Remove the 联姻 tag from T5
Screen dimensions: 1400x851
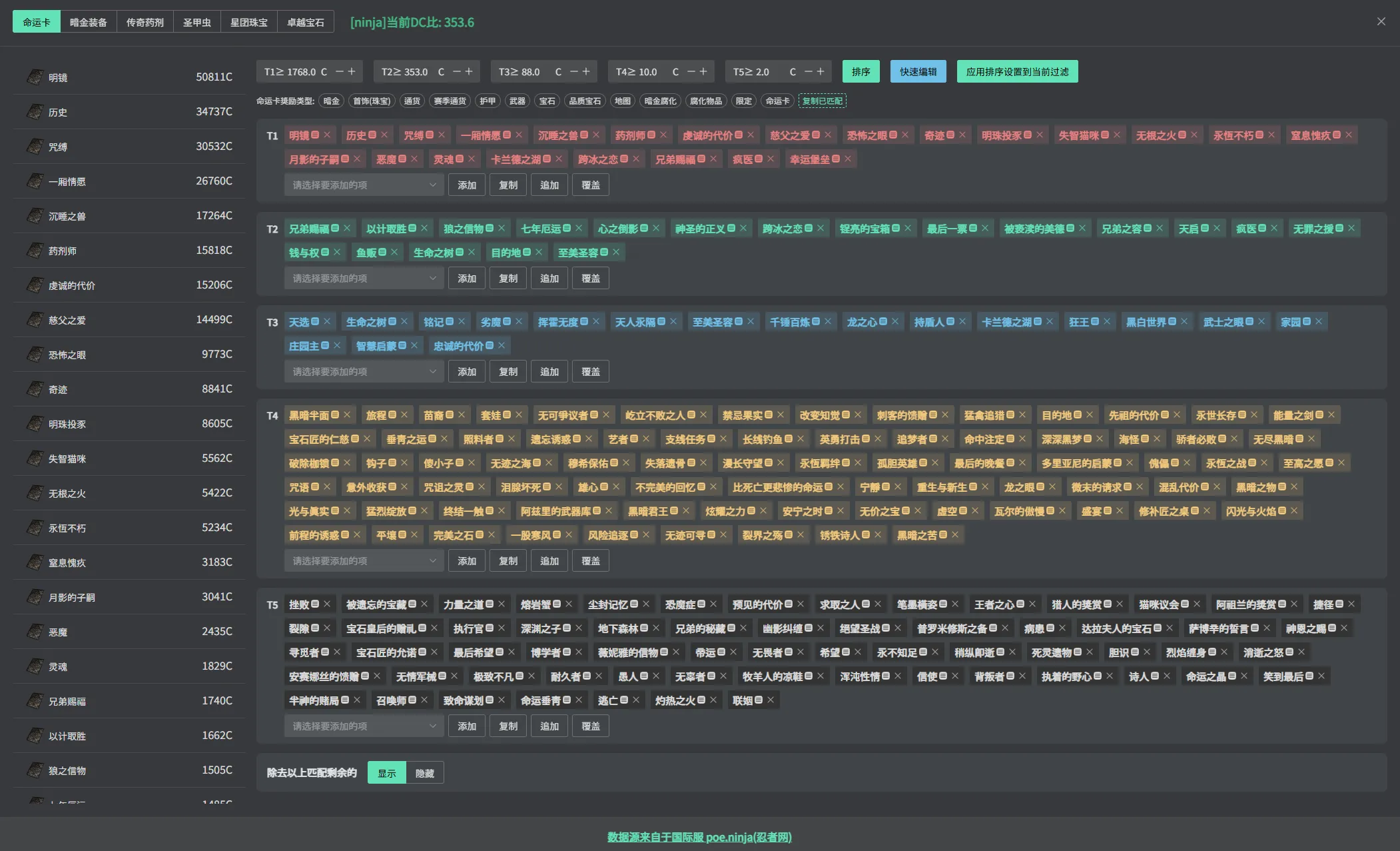click(x=771, y=700)
